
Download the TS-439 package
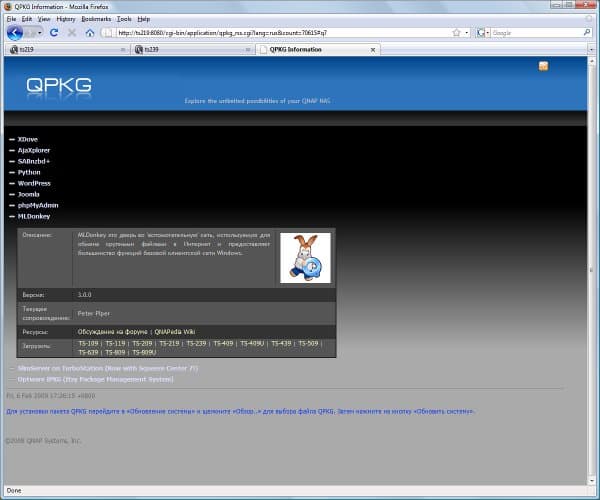click(281, 344)
